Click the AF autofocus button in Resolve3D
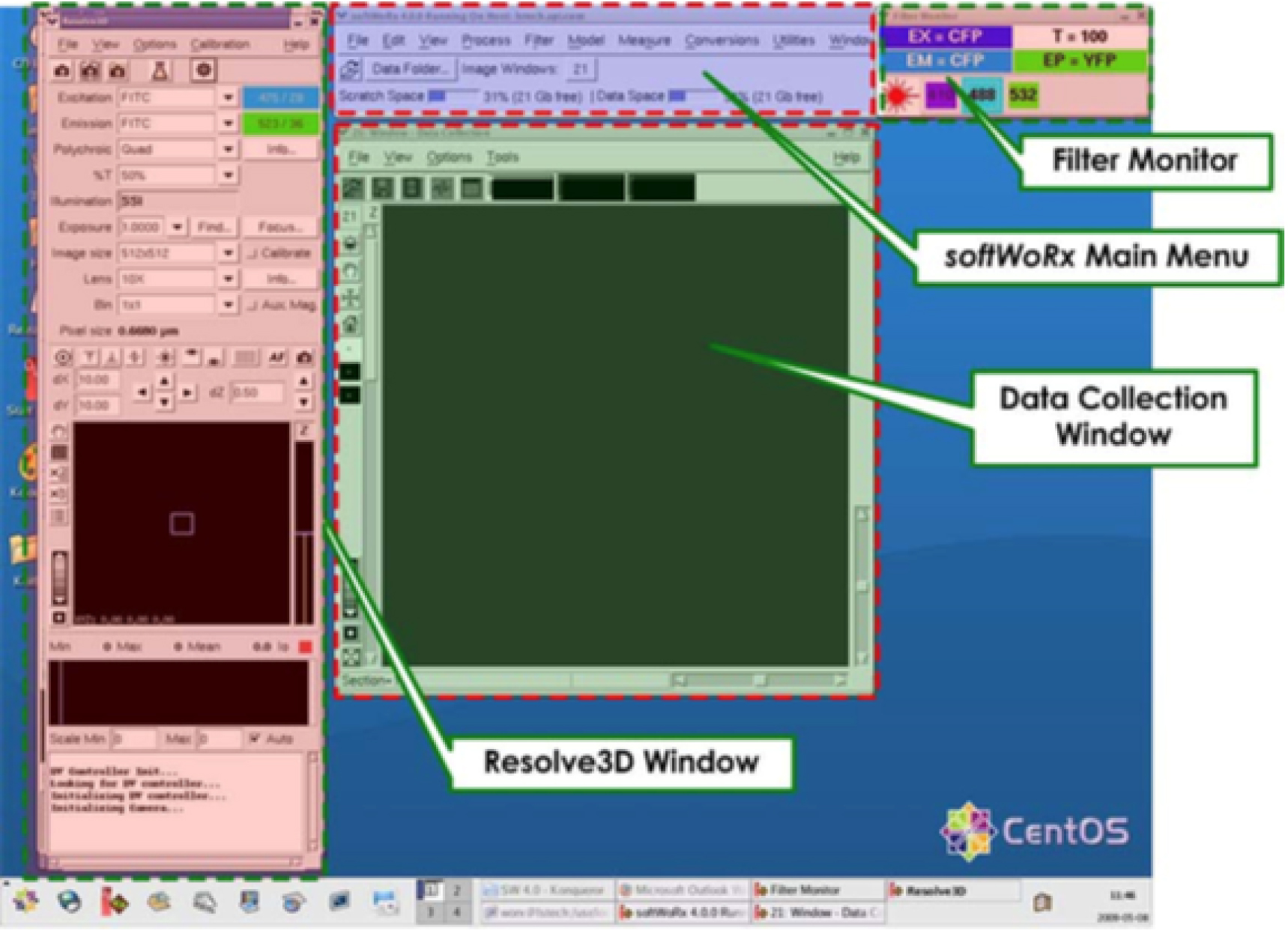This screenshot has width=1288, height=931. [x=276, y=357]
